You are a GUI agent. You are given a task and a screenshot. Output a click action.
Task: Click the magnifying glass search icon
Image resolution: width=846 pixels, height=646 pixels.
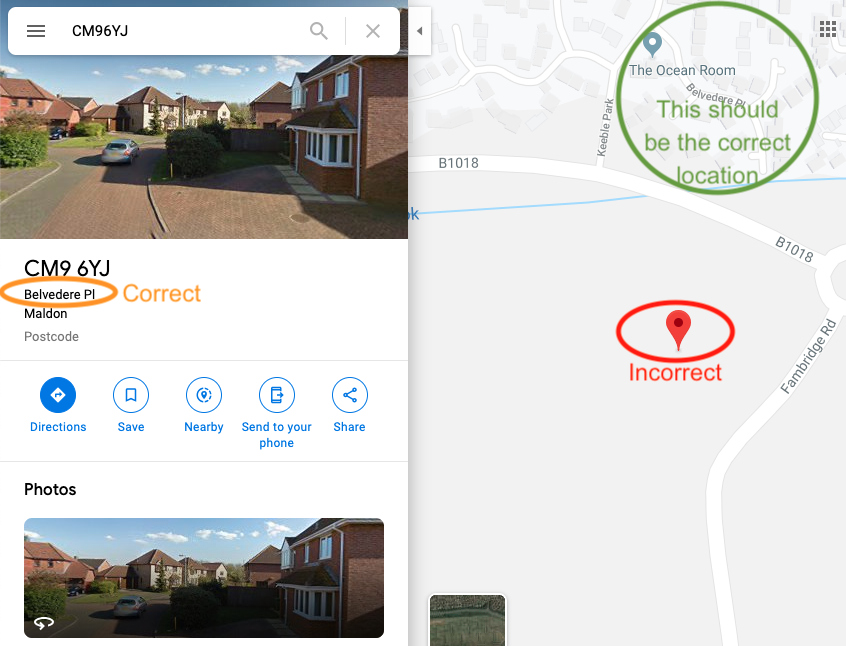[x=319, y=31]
